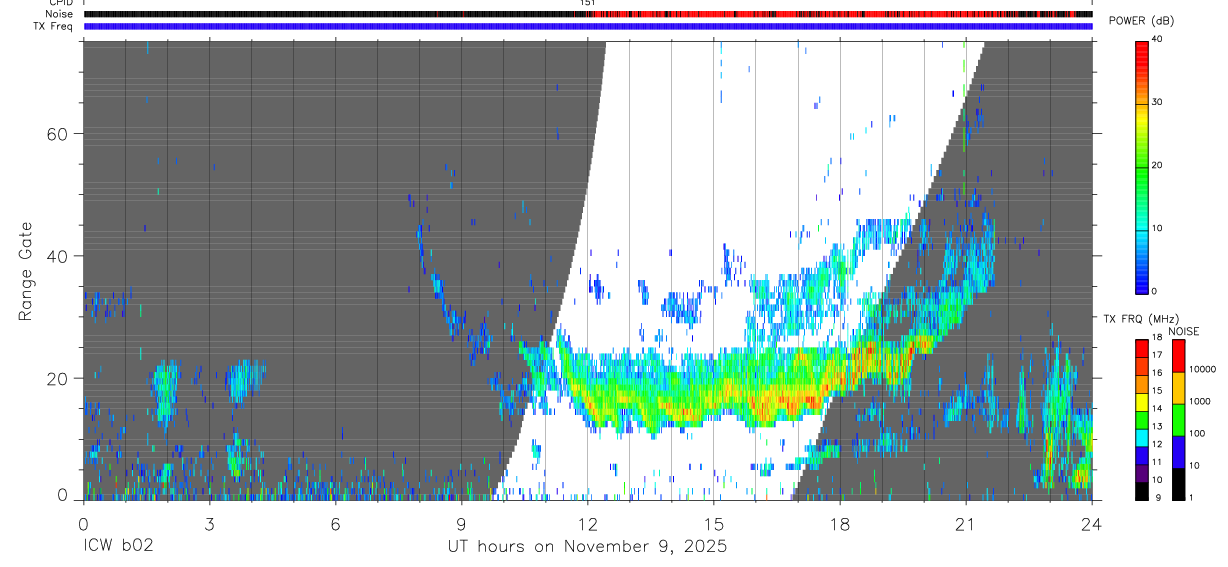This screenshot has height=567, width=1228.
Task: Click the '14' tick on the TX FRQ scale
Action: (x=1158, y=409)
